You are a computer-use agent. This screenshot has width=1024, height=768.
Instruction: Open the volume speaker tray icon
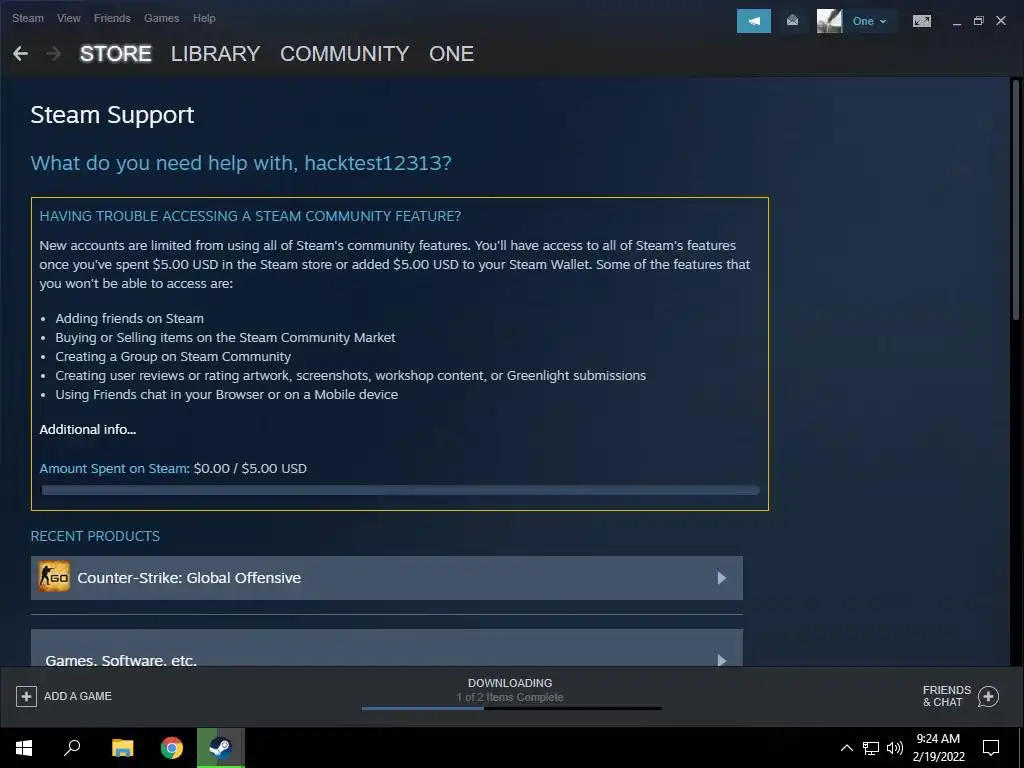click(895, 748)
